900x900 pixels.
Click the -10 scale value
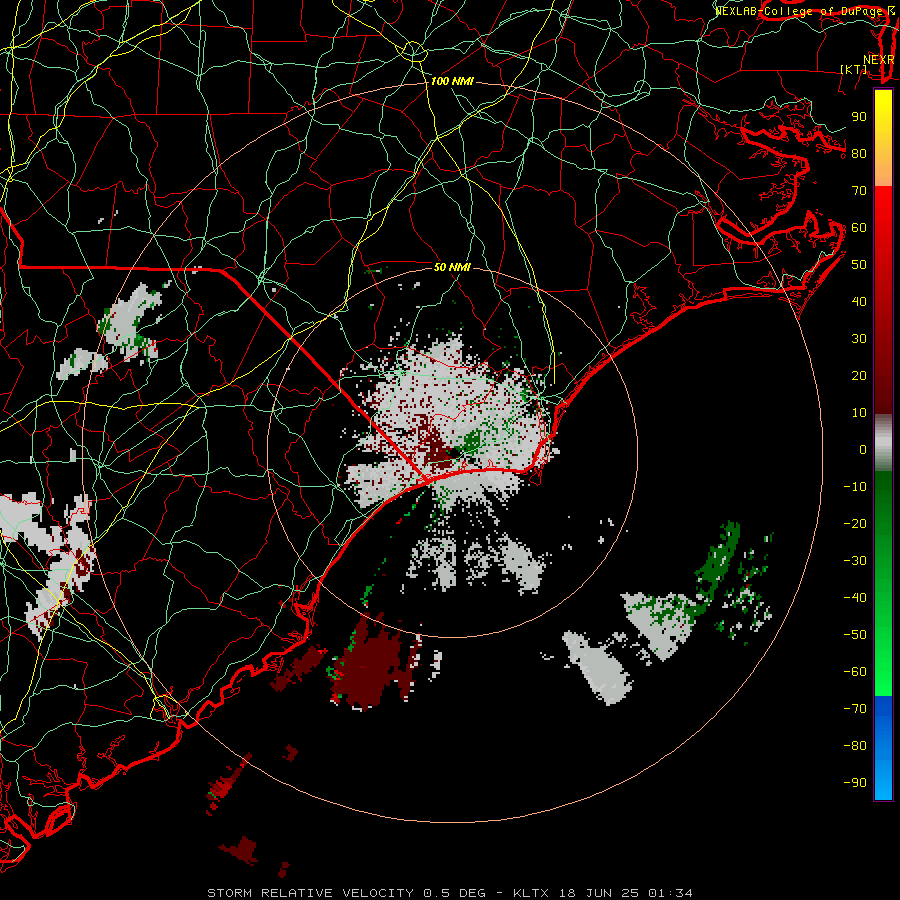[855, 487]
